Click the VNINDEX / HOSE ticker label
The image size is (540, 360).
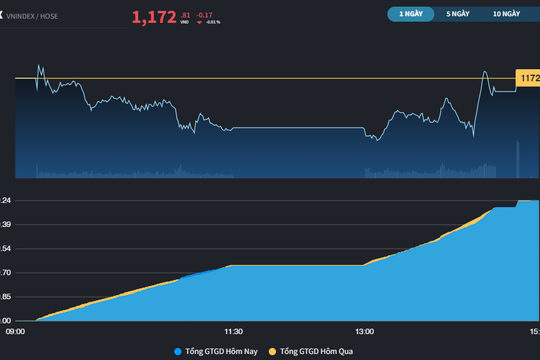point(32,16)
